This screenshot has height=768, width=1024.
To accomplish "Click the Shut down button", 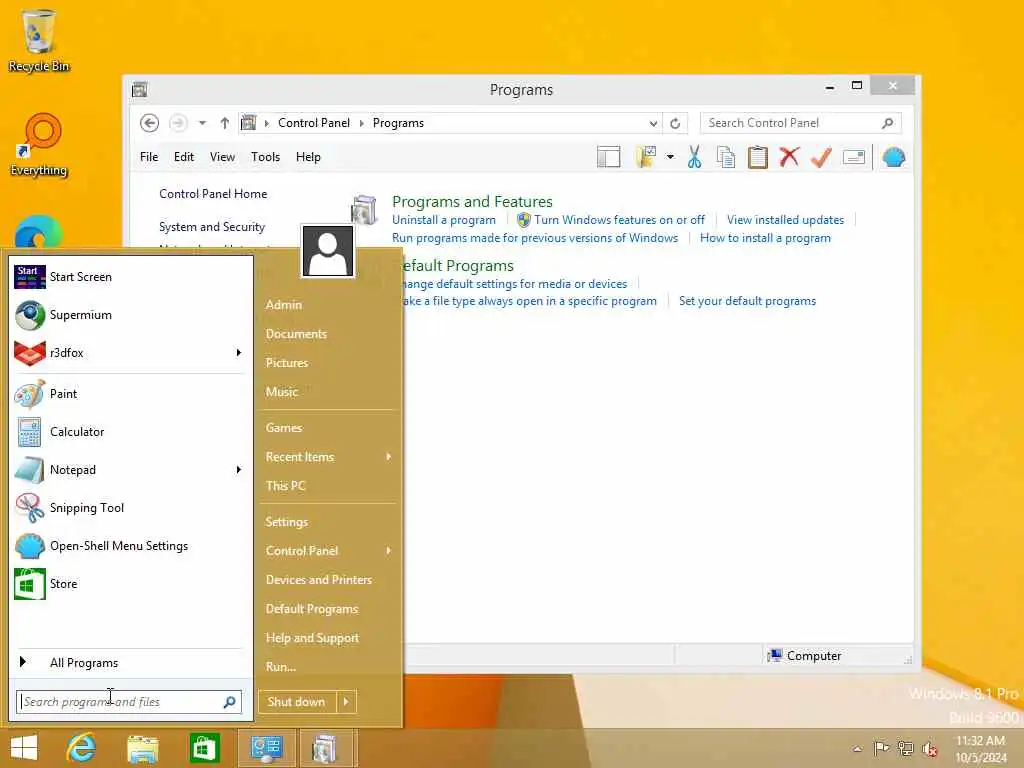I will 297,702.
